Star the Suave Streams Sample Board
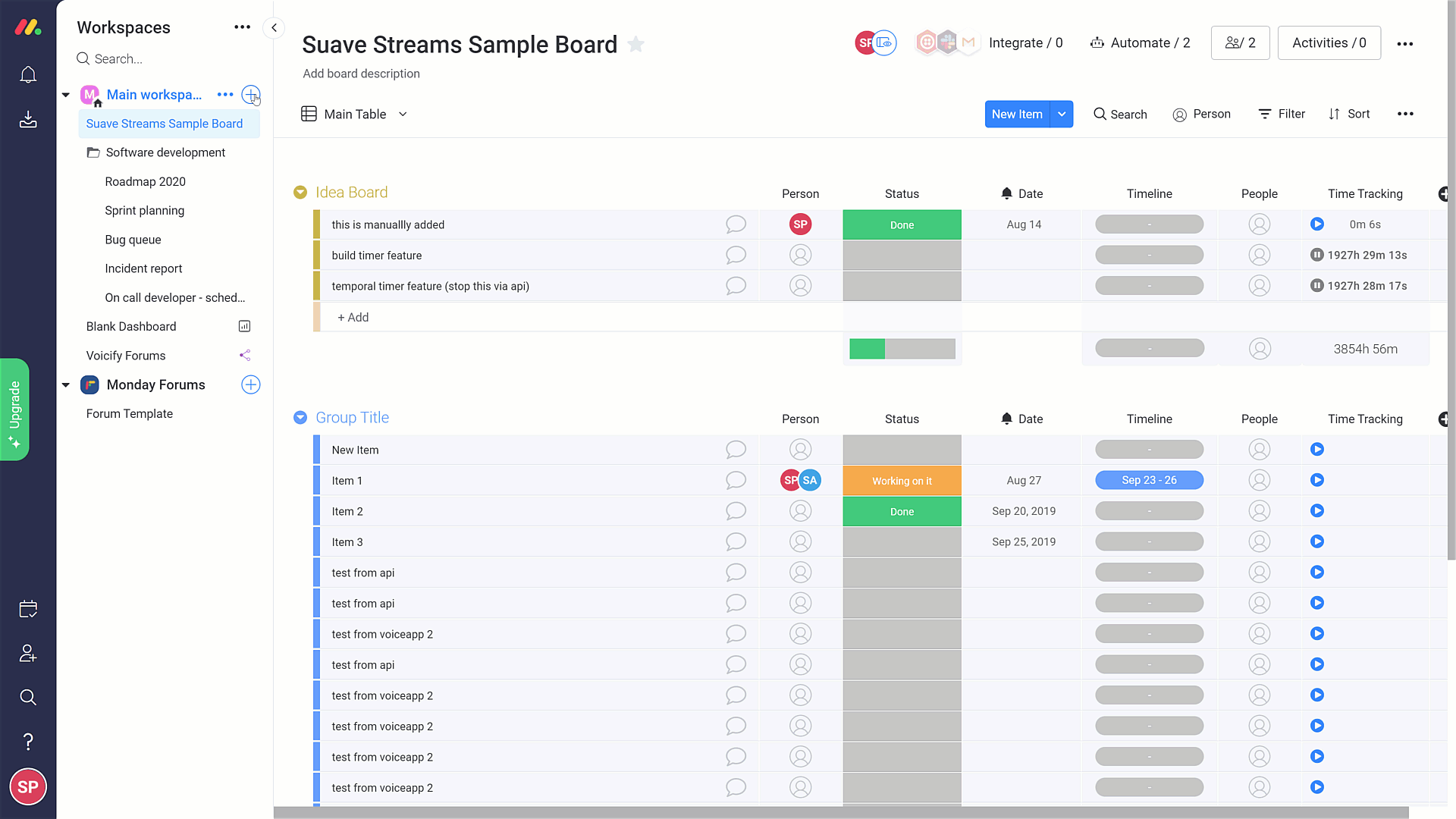Image resolution: width=1456 pixels, height=819 pixels. point(636,45)
